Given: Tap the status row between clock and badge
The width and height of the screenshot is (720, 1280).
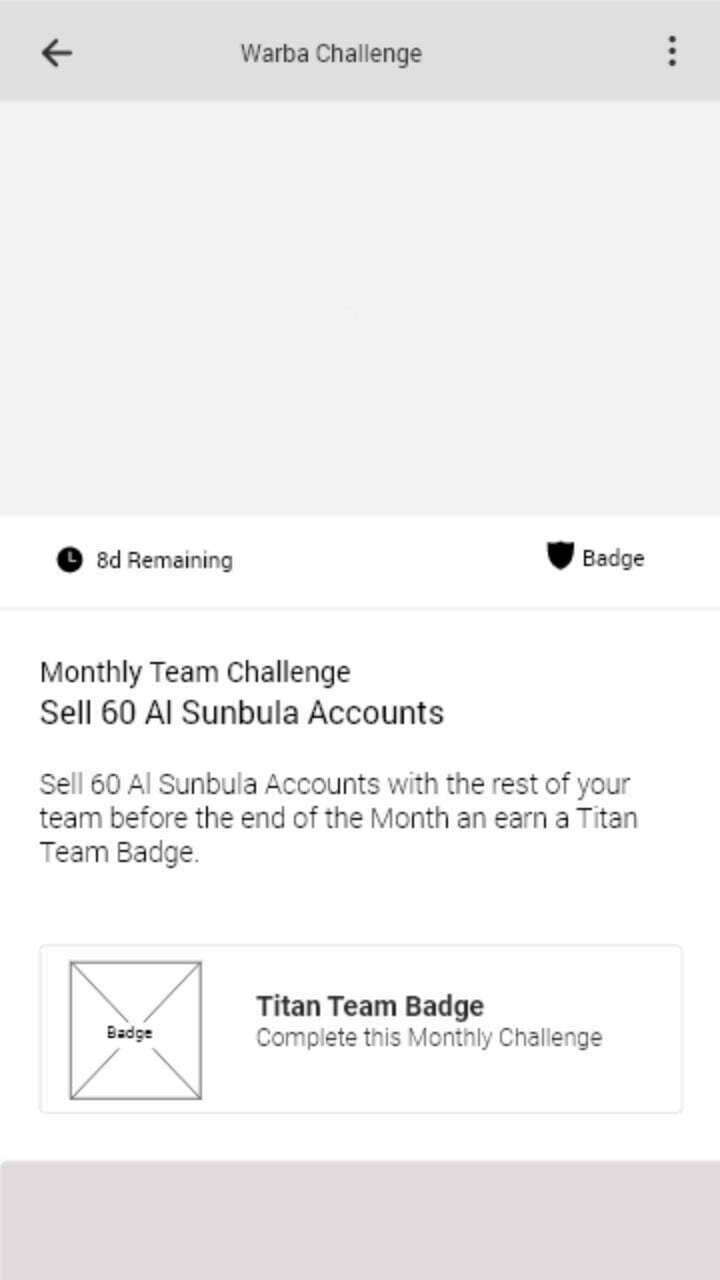Looking at the screenshot, I should point(390,561).
